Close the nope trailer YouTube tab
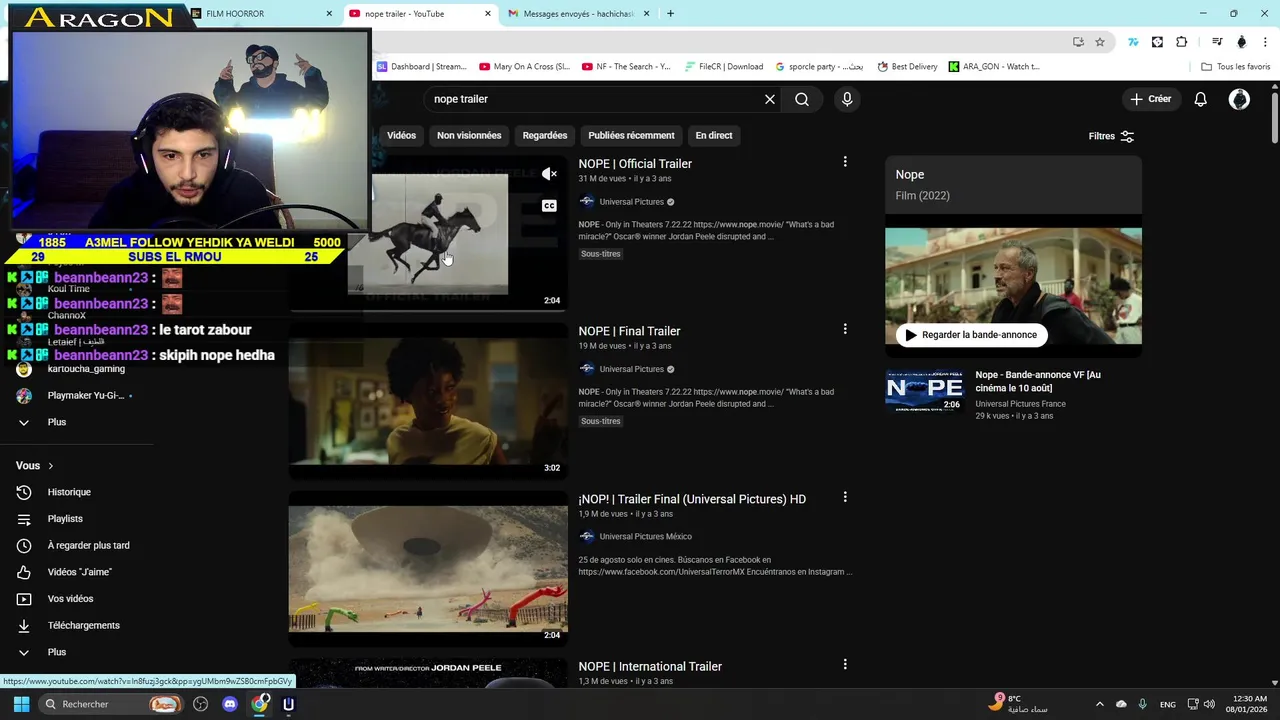 coord(488,14)
